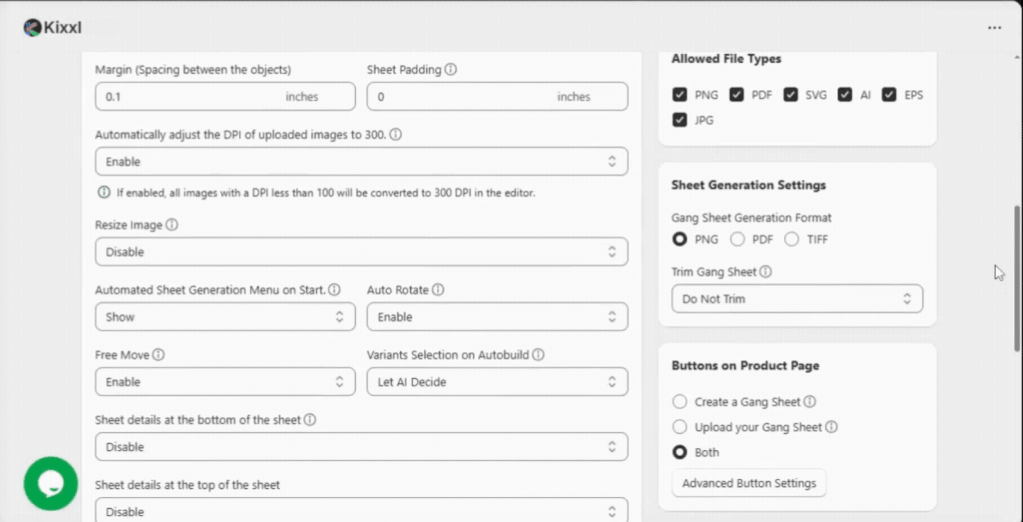Click the info icon beside Sheet Padding
The height and width of the screenshot is (522, 1023).
451,70
